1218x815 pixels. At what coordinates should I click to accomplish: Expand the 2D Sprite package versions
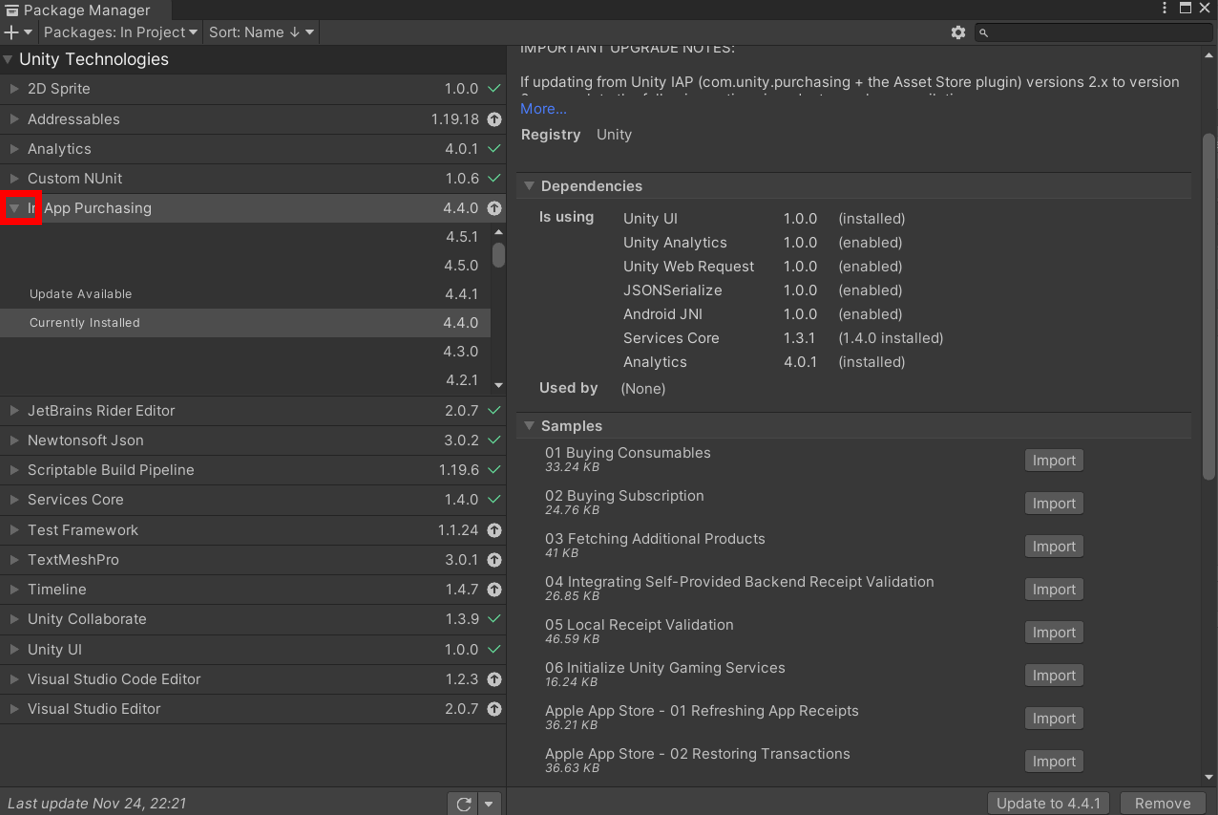click(14, 89)
